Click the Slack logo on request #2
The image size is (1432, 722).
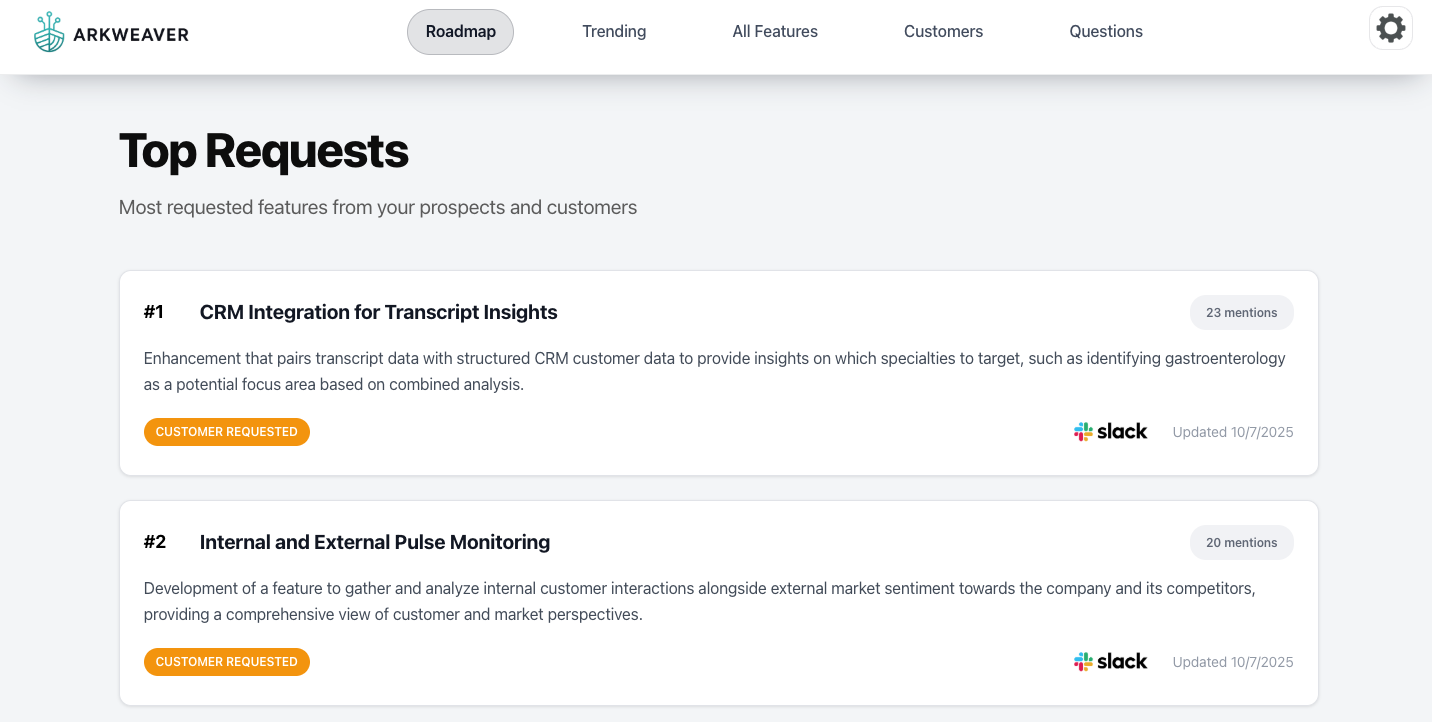1110,662
